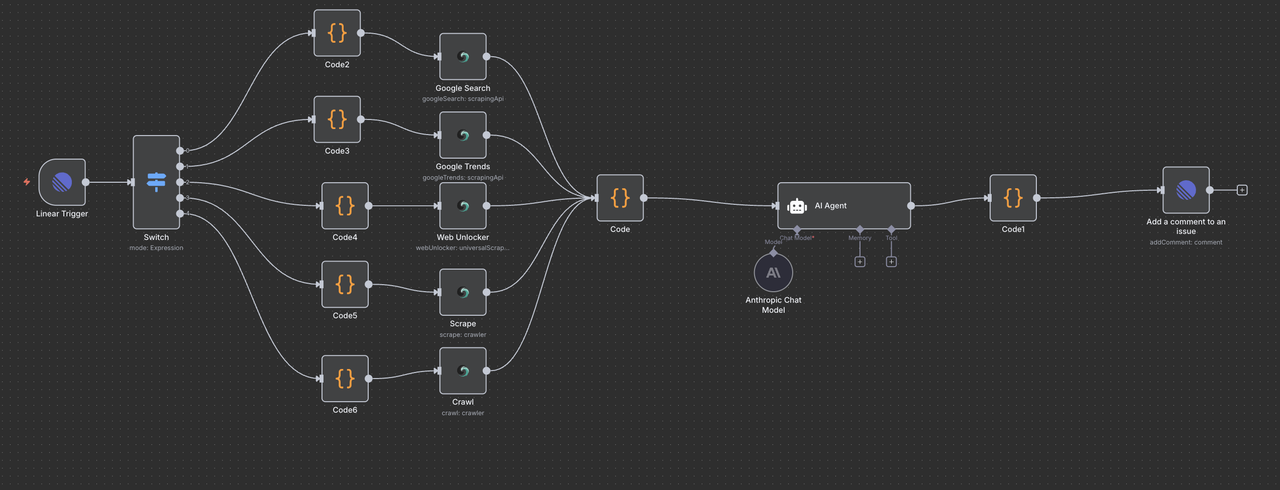
Task: Select the central Code merge node
Action: tap(620, 198)
